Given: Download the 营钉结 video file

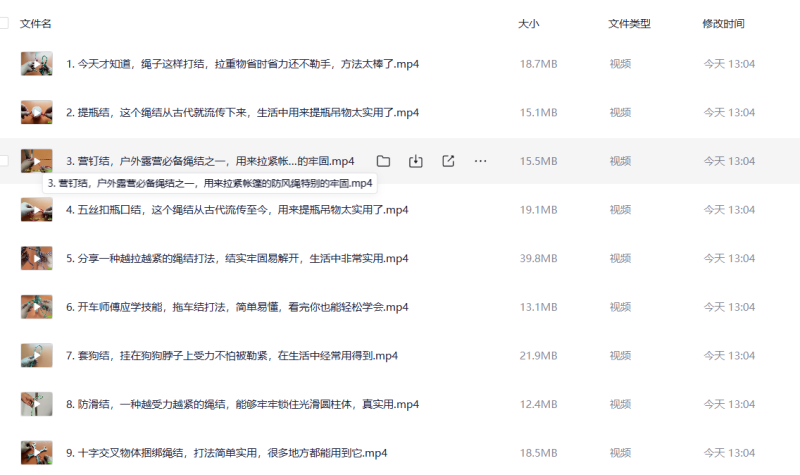Looking at the screenshot, I should coord(416,161).
